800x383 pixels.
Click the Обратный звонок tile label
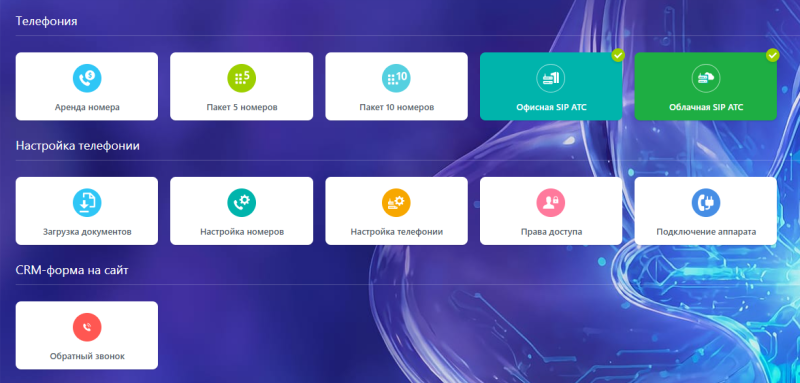87,356
